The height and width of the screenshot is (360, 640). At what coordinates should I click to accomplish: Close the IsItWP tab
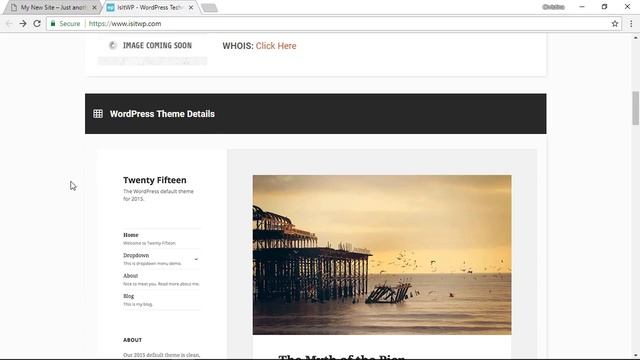tap(191, 7)
